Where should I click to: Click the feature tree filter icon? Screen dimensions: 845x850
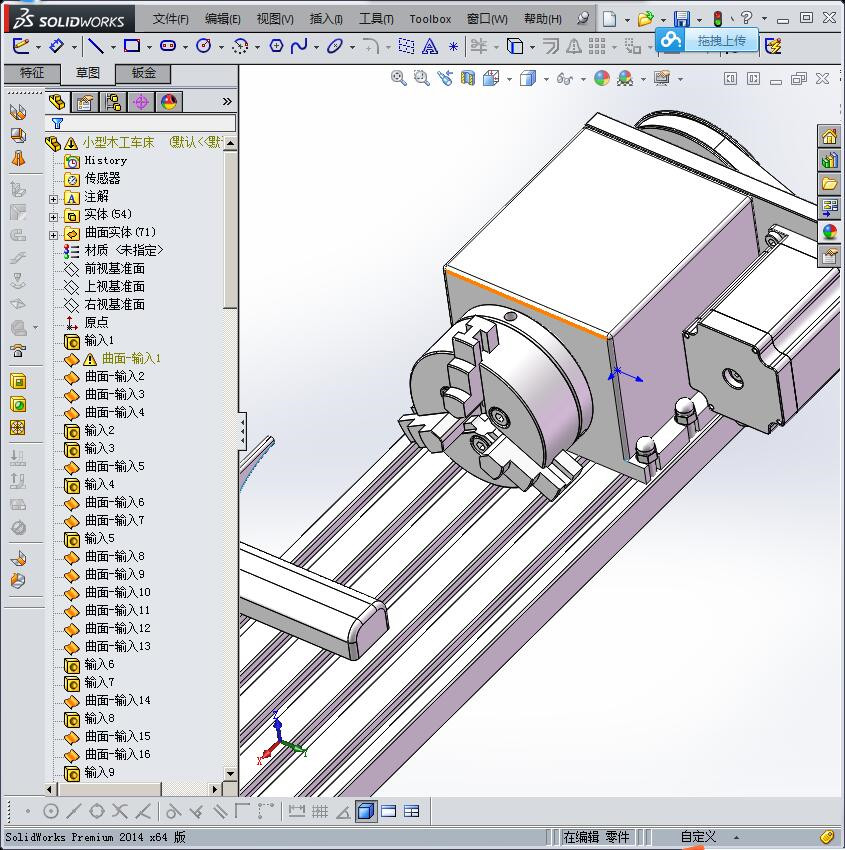point(58,123)
